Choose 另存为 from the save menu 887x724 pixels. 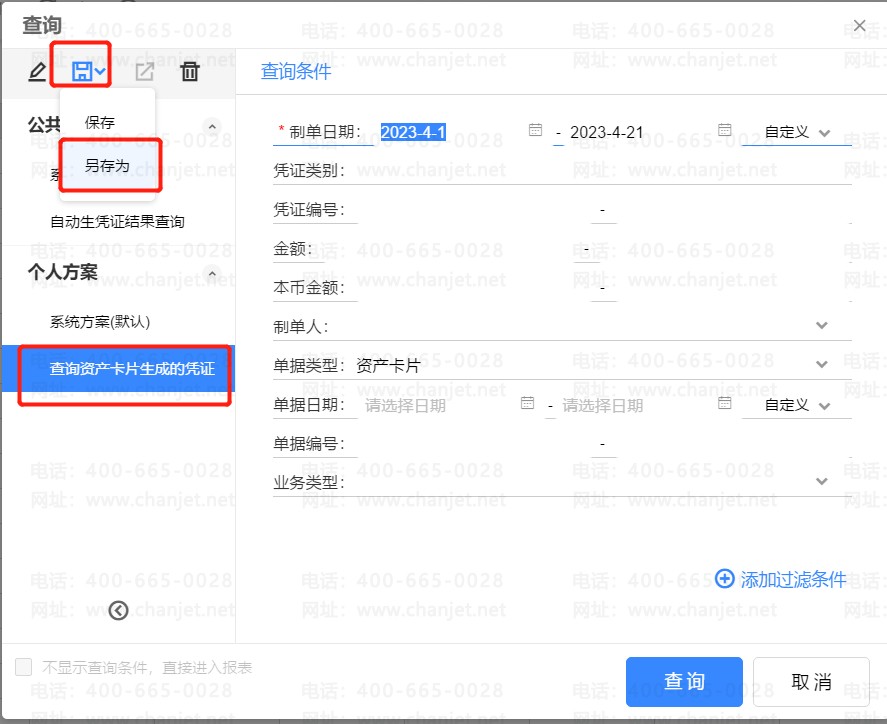107,165
